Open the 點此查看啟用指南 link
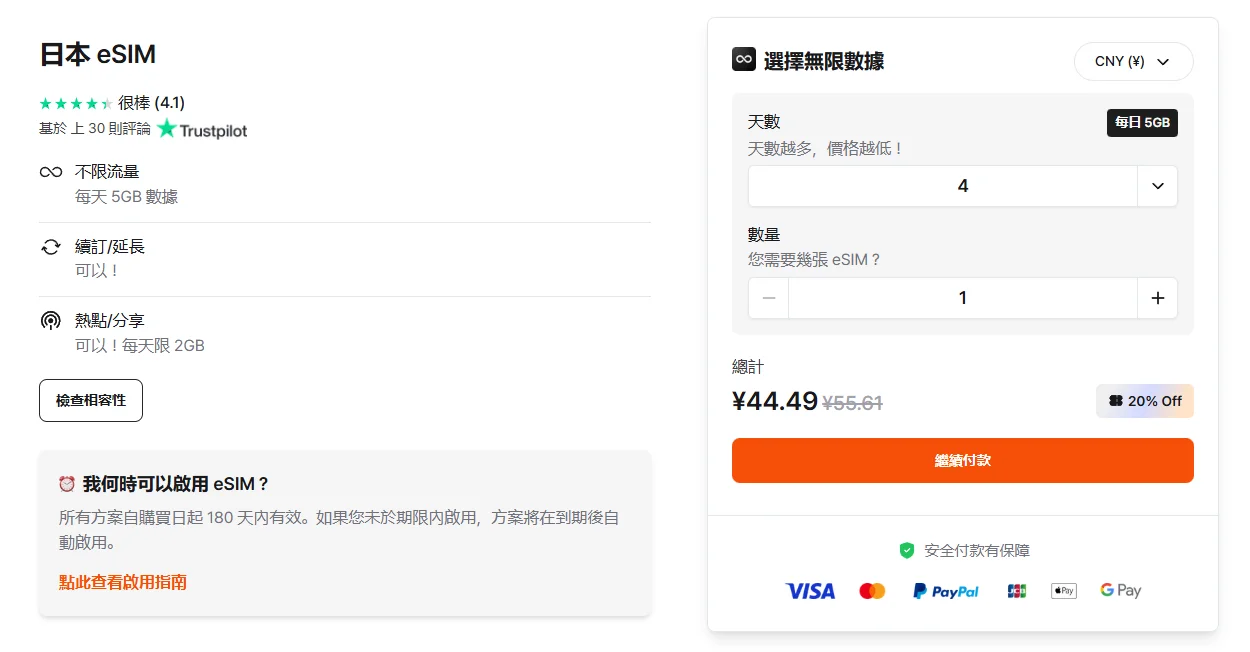This screenshot has width=1250, height=652. [x=123, y=582]
